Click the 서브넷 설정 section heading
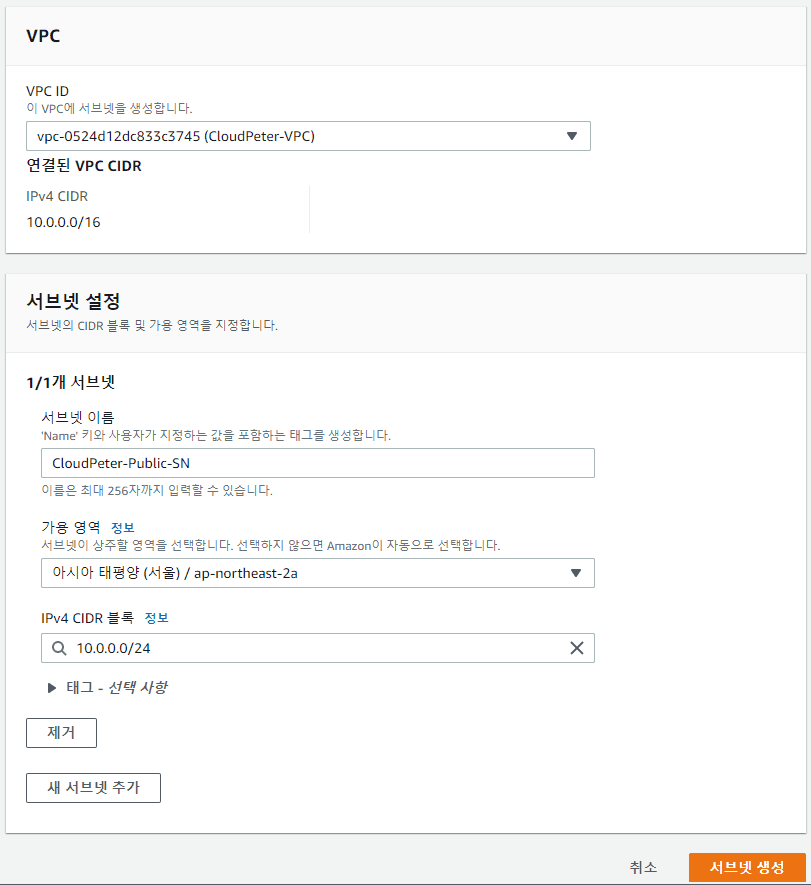Viewport: 811px width, 885px height. coord(74,301)
